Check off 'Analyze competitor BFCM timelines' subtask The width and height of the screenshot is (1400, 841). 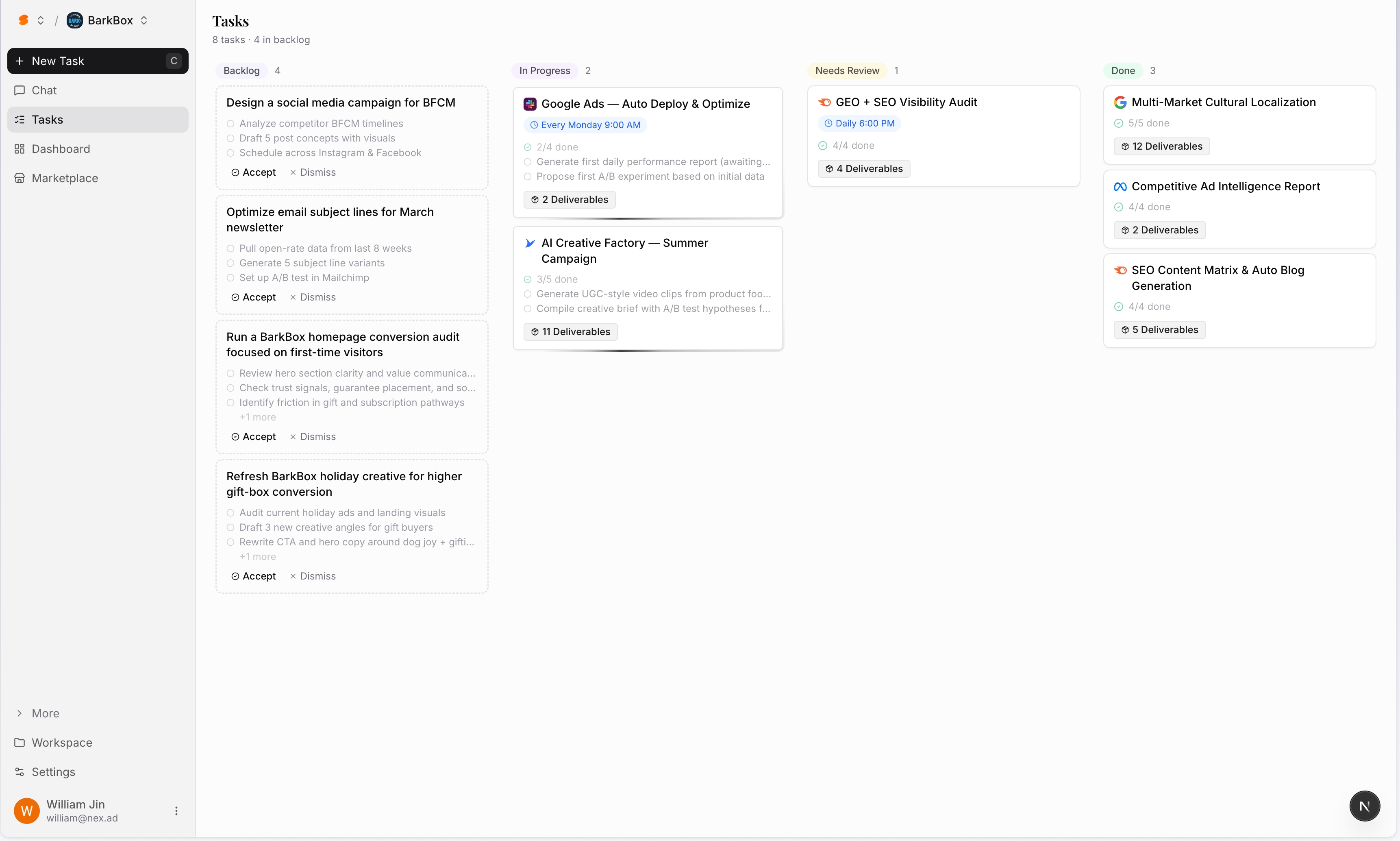point(230,124)
